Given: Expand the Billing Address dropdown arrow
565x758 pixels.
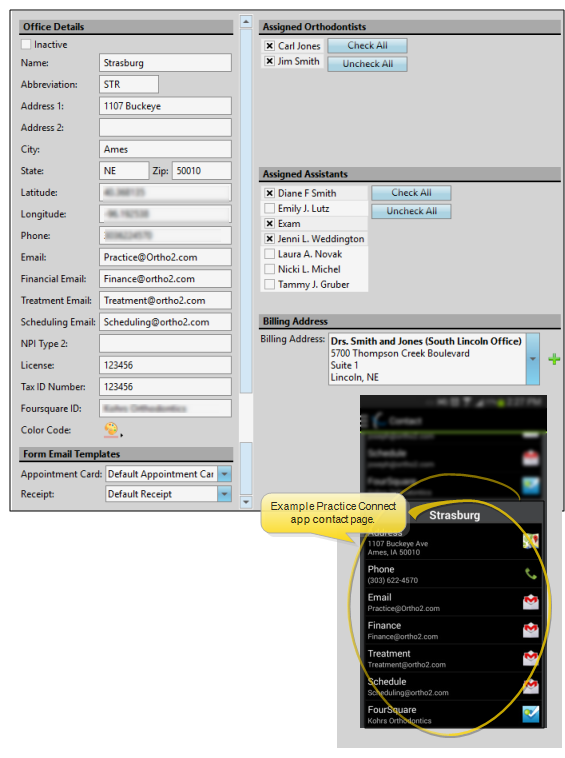Looking at the screenshot, I should tap(533, 359).
